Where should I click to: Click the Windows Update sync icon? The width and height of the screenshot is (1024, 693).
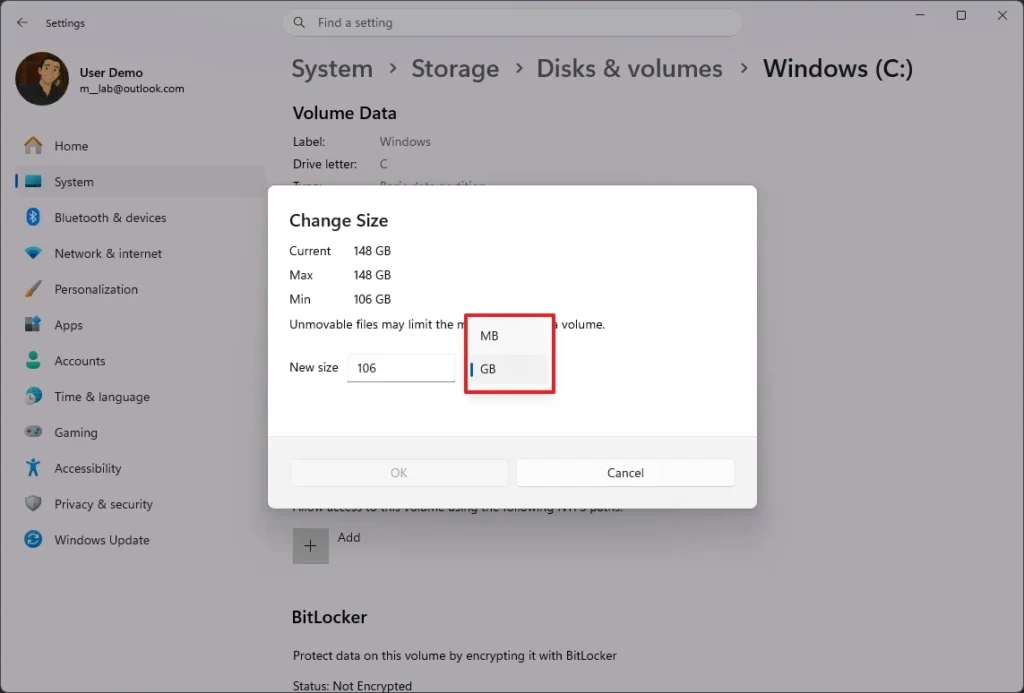(33, 540)
